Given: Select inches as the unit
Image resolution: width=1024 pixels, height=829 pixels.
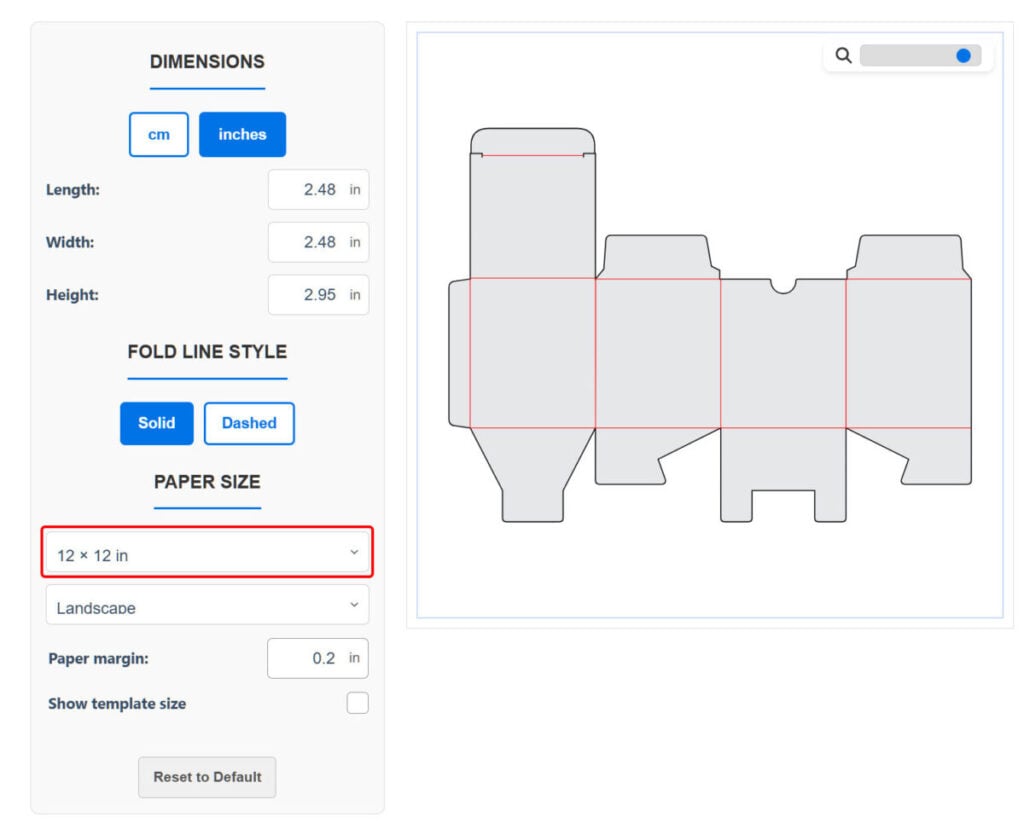Looking at the screenshot, I should pos(242,135).
